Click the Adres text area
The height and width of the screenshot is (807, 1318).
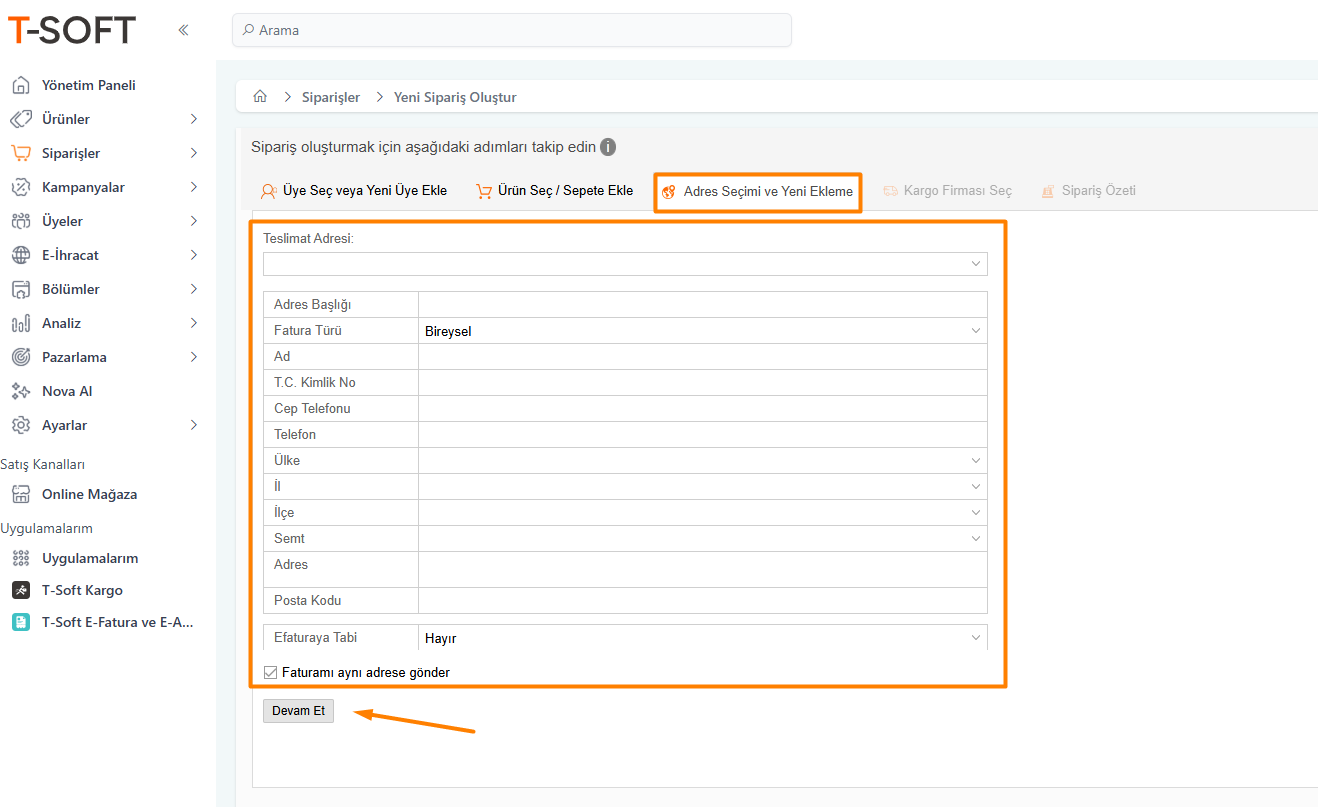tap(702, 570)
